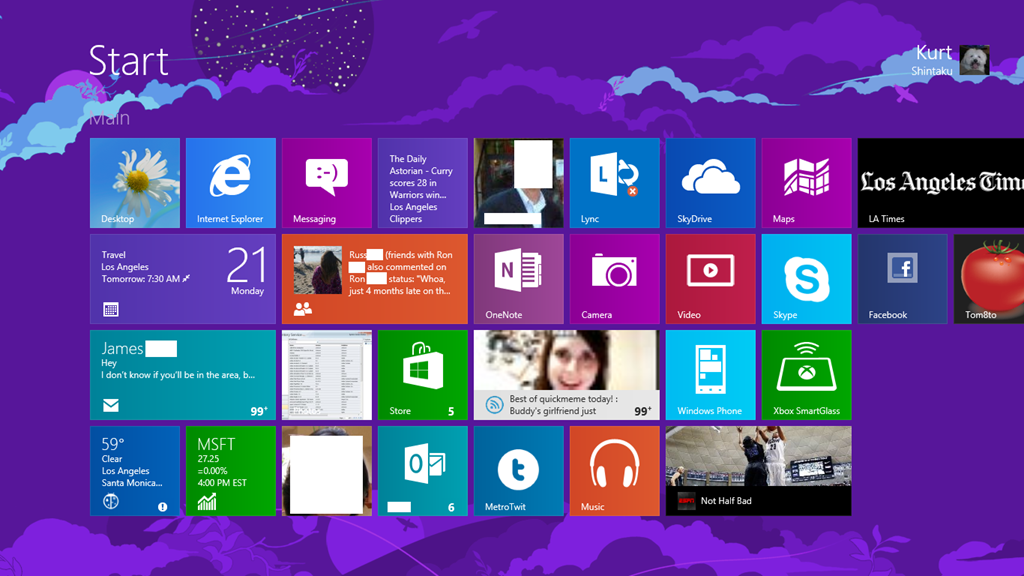Start Skype
The image size is (1024, 576).
tap(806, 279)
